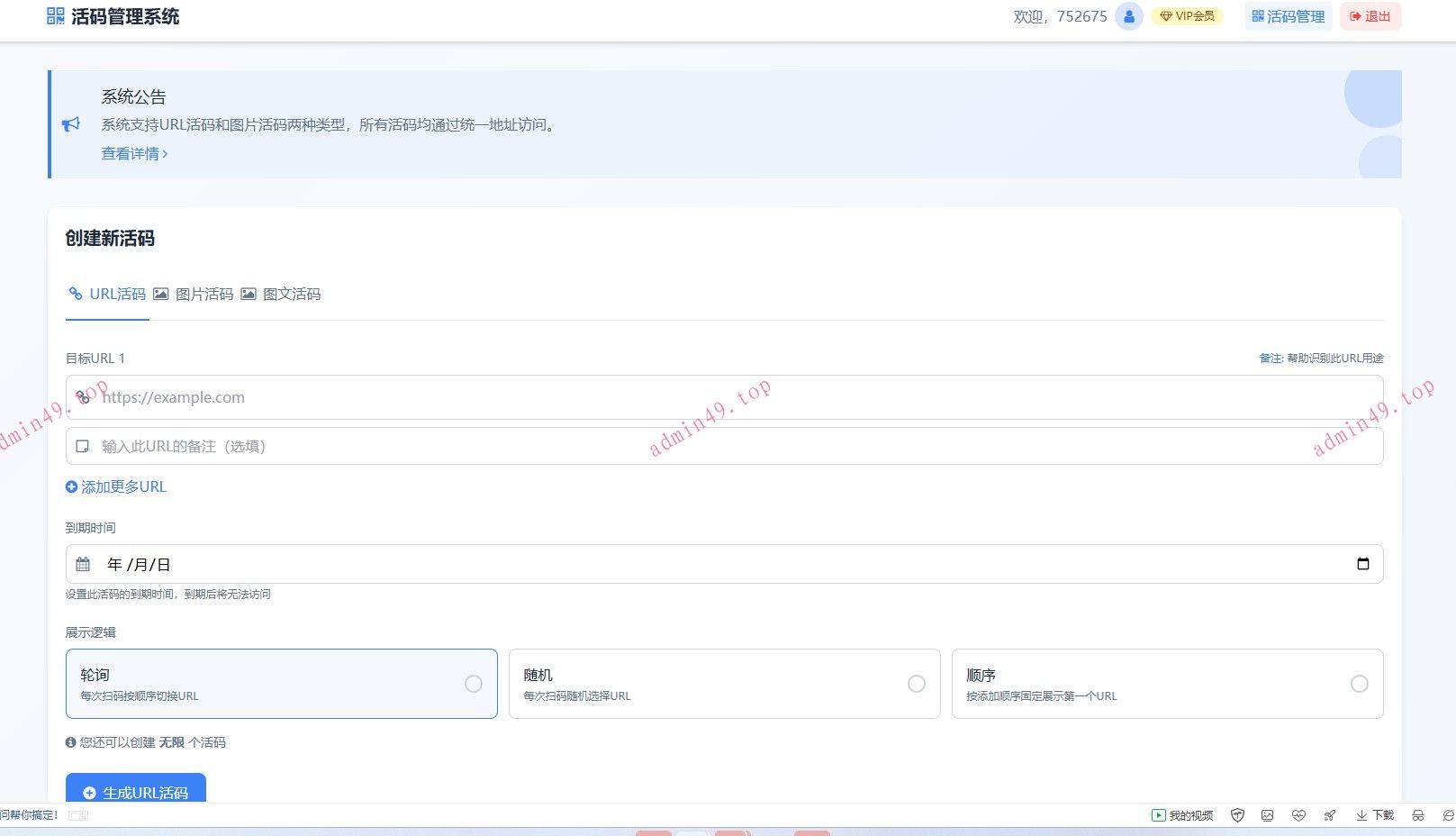Expand 查看详情 in system announcement

(x=134, y=154)
